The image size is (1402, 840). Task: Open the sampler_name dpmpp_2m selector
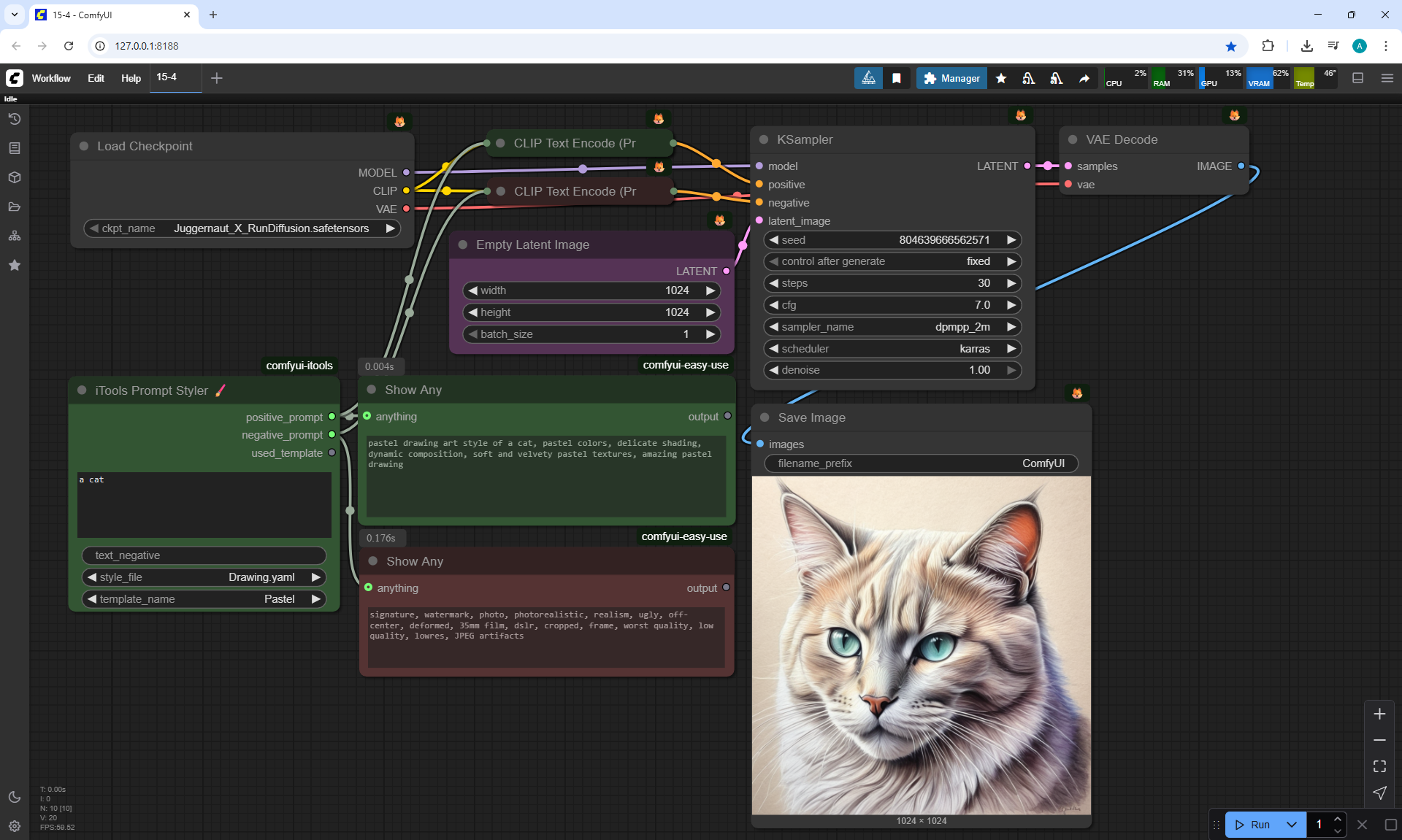(x=892, y=327)
